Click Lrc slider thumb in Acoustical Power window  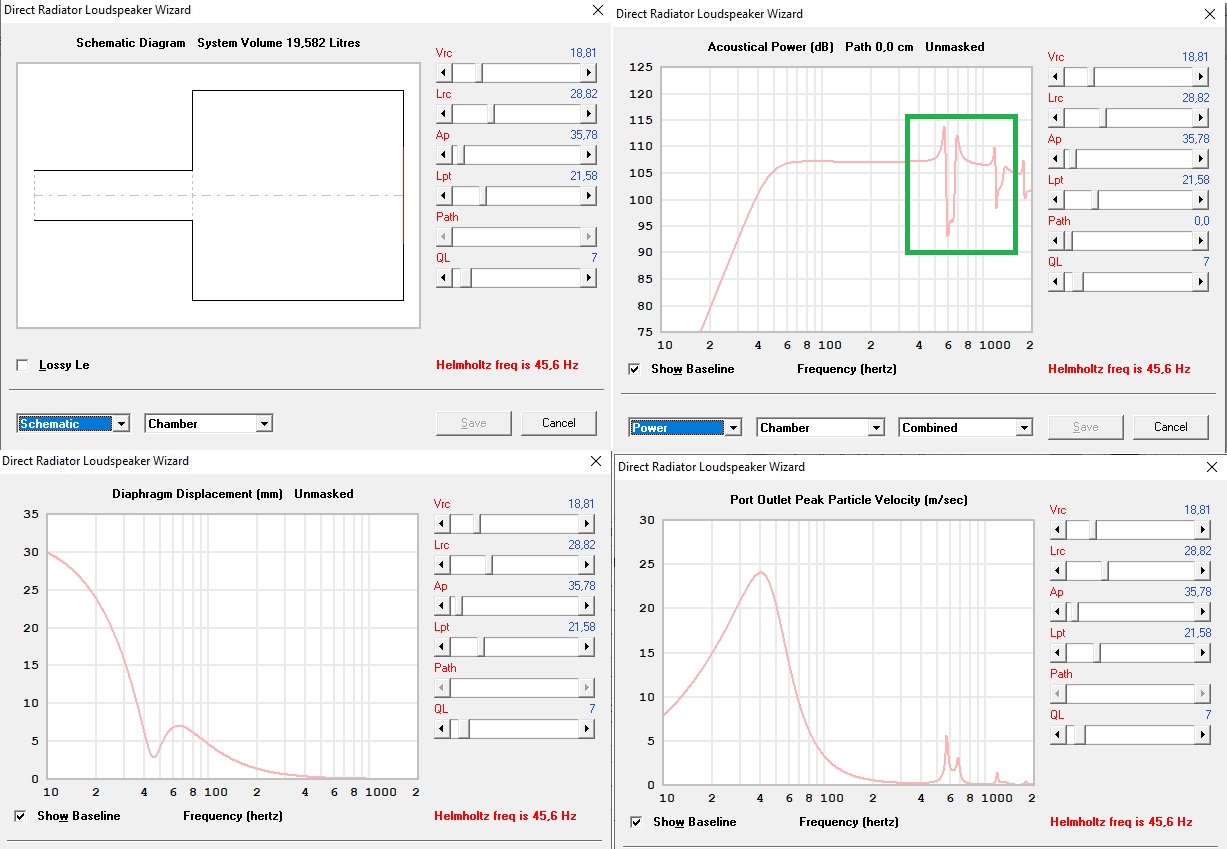[1102, 118]
